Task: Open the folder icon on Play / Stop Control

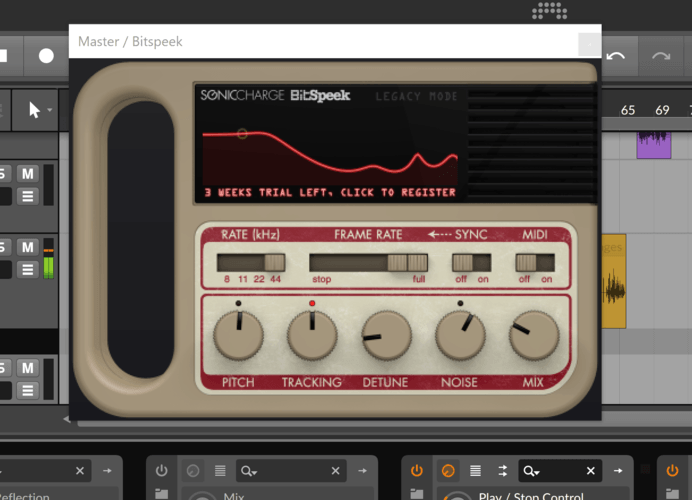Action: coord(417,494)
